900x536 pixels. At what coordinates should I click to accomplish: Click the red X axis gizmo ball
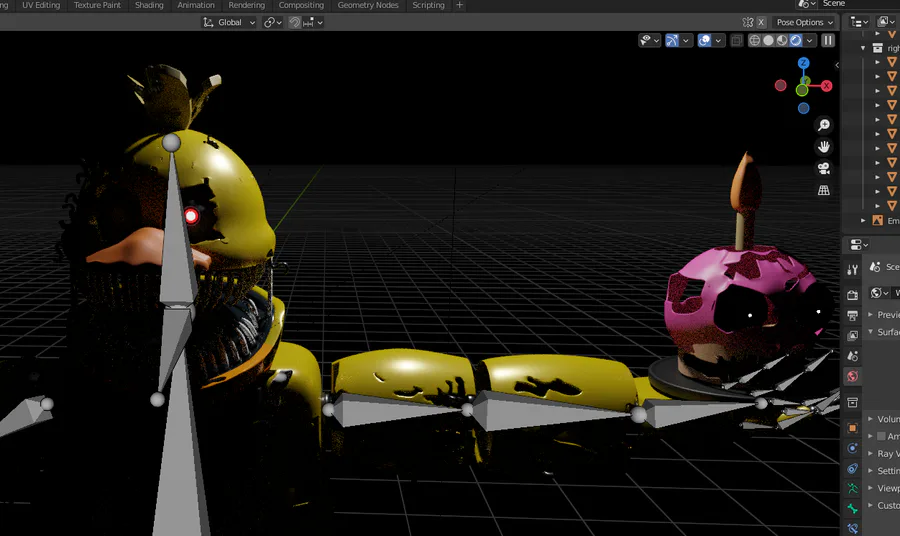pos(826,86)
